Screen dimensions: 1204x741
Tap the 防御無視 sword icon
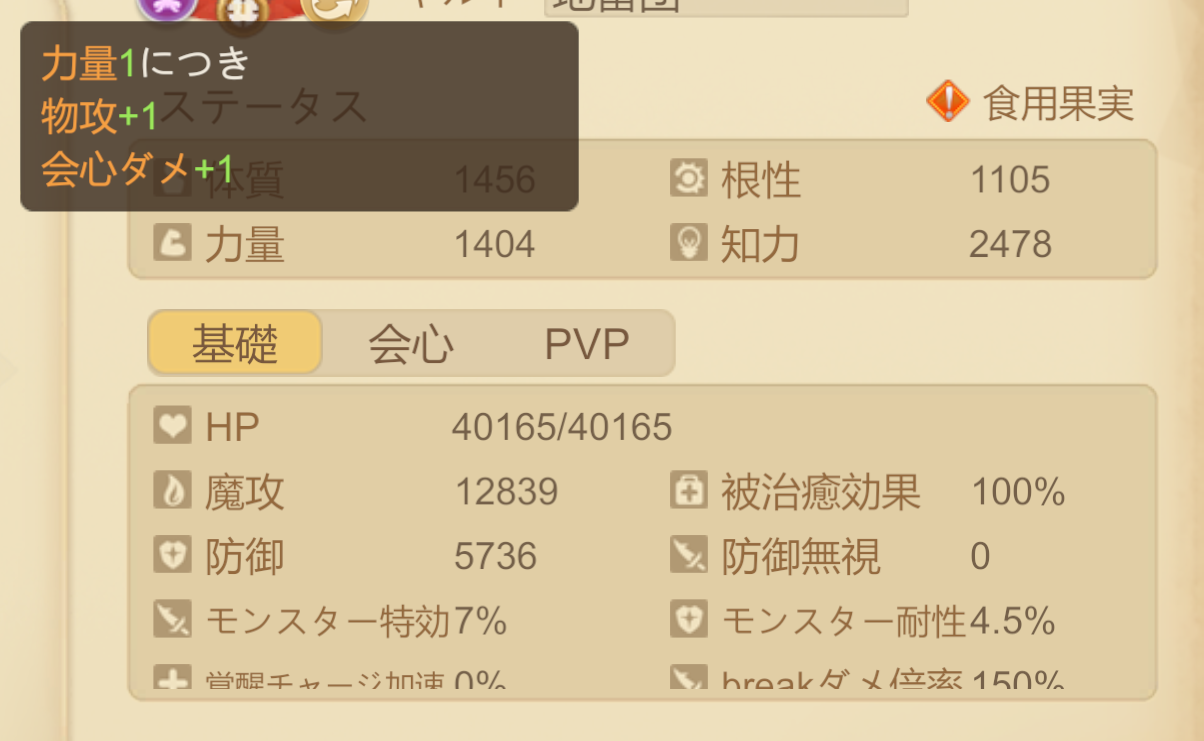click(x=689, y=556)
